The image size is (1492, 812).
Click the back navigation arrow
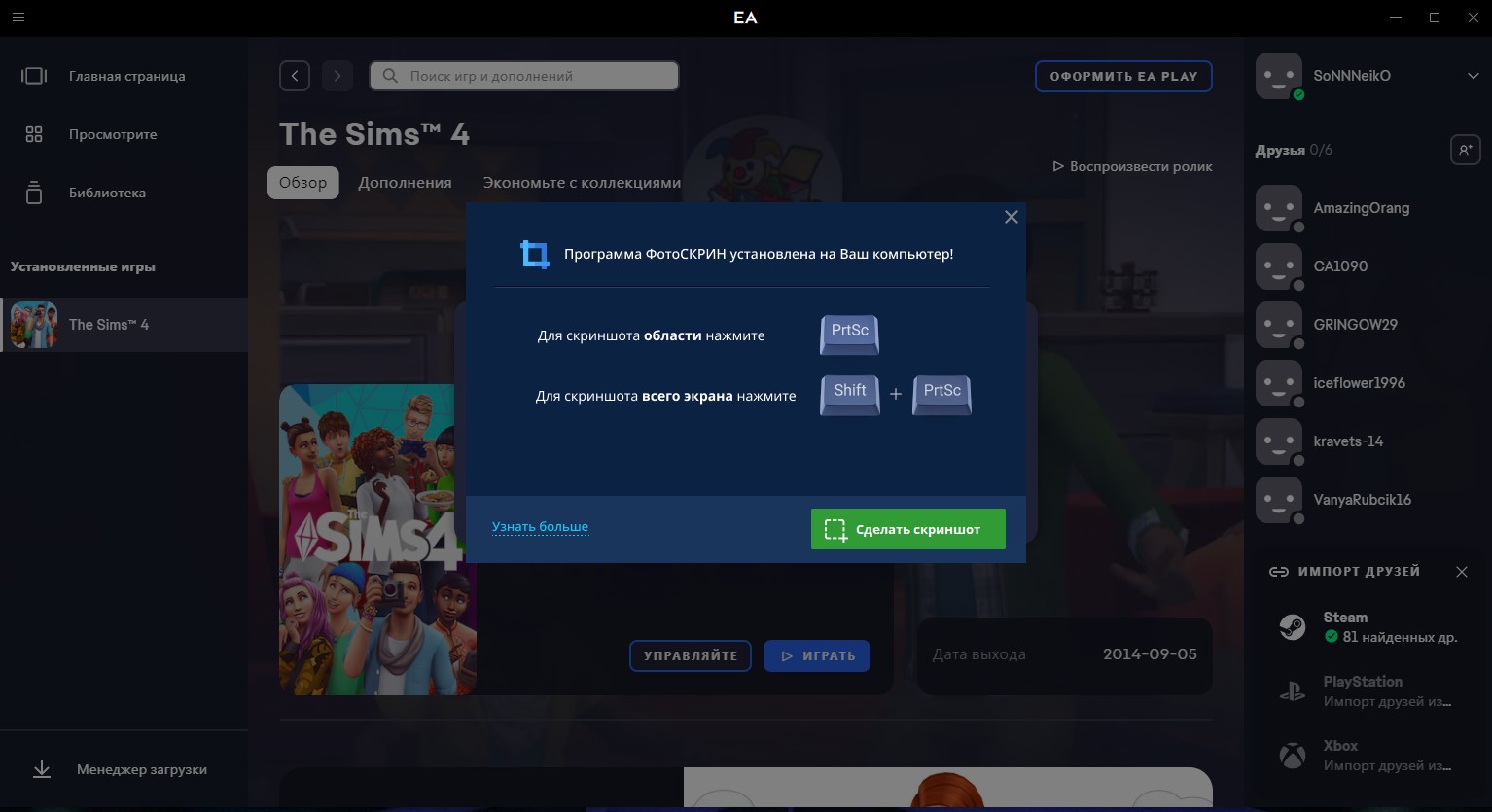point(295,76)
